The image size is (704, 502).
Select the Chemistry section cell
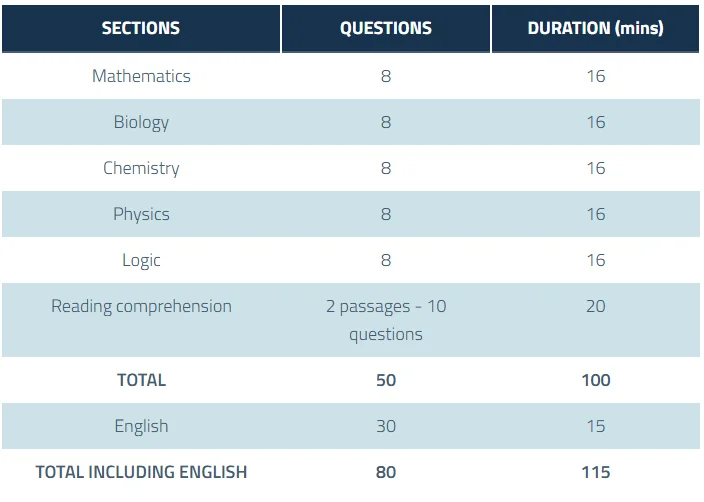coord(141,168)
